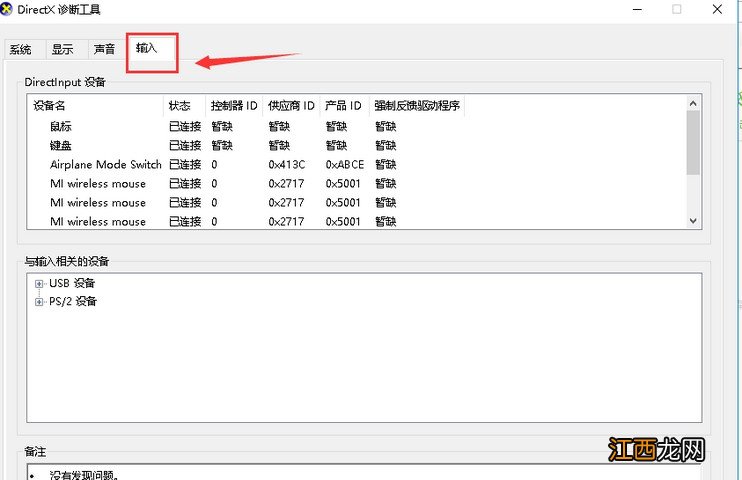Click the 强制反馈驱动程序 column header
Screen dimensions: 742x480
417,106
